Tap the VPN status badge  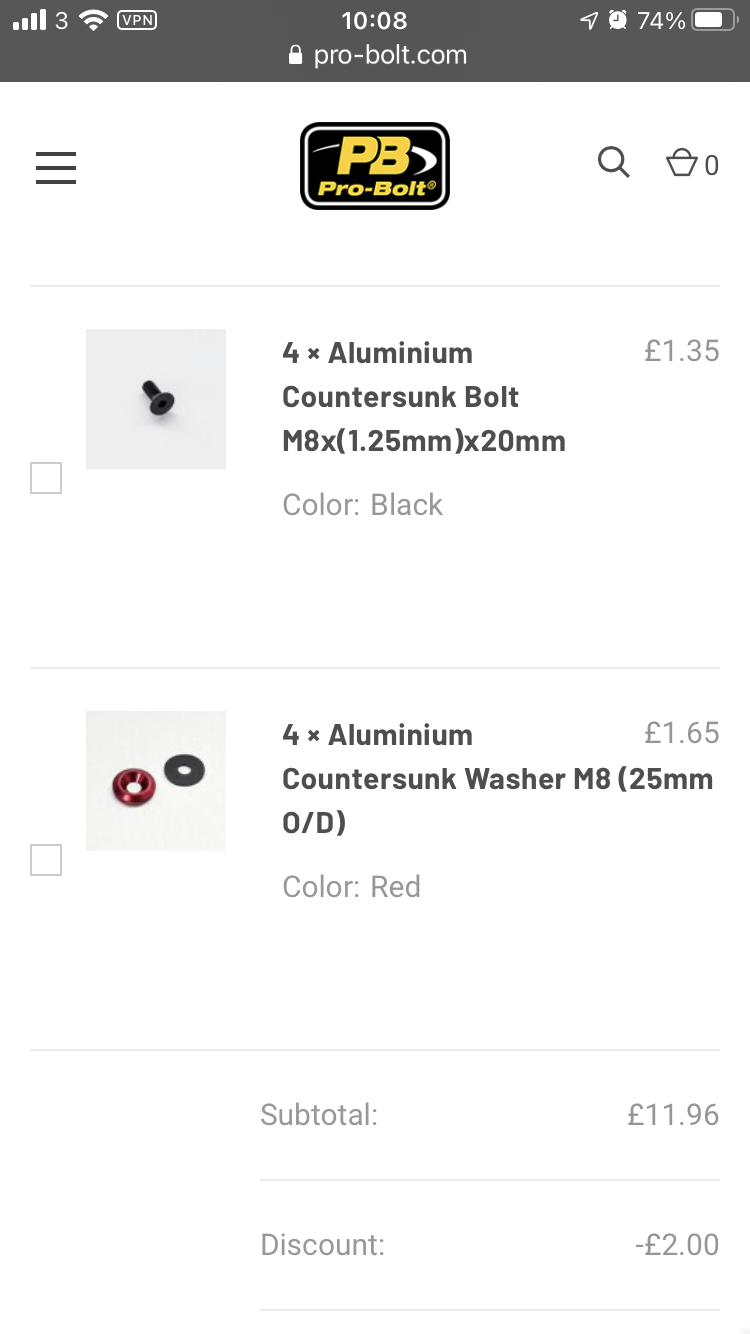click(137, 20)
